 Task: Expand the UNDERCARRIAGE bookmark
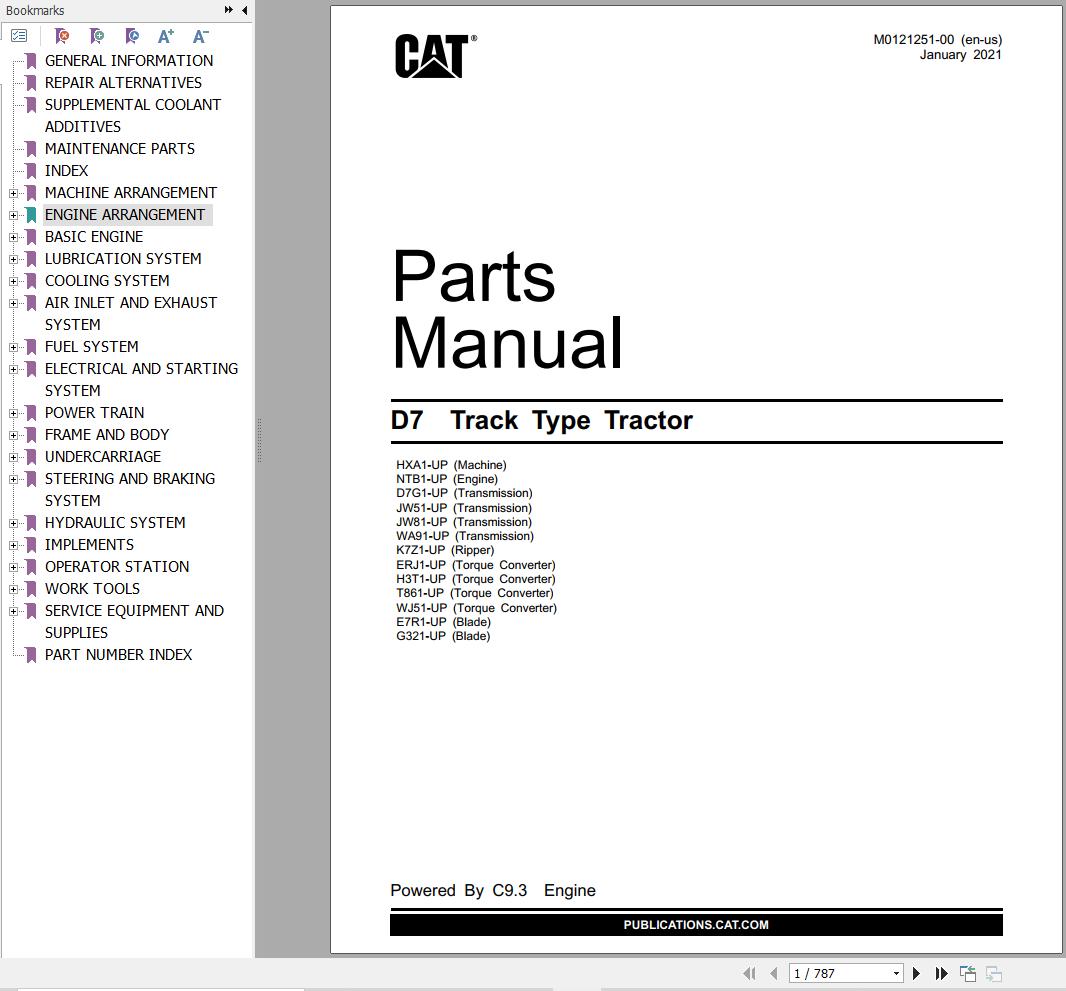tap(13, 457)
